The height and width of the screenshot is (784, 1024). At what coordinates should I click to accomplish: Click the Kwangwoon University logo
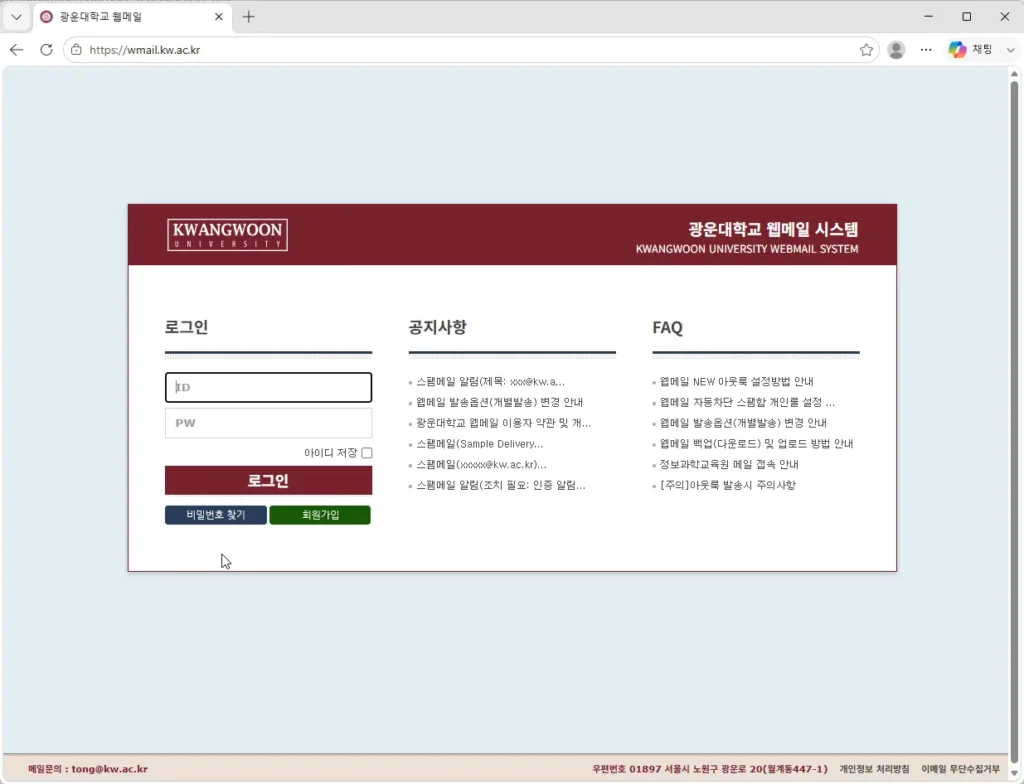227,235
